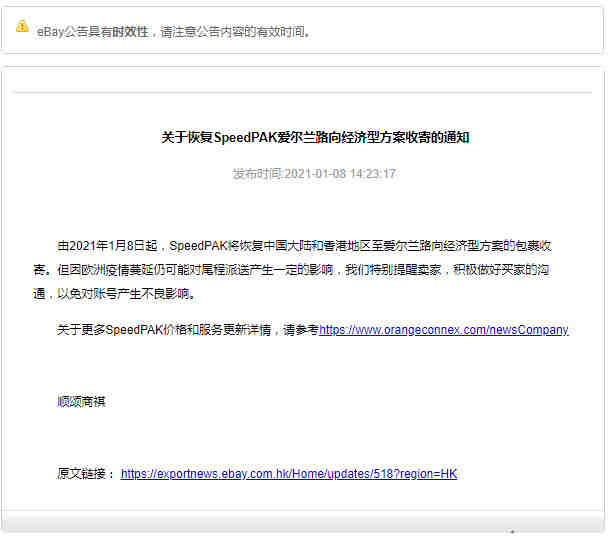Image resolution: width=610 pixels, height=537 pixels.
Task: Click text 关于更多SpeedPAK价格和服务更新详情
Action: (x=164, y=330)
